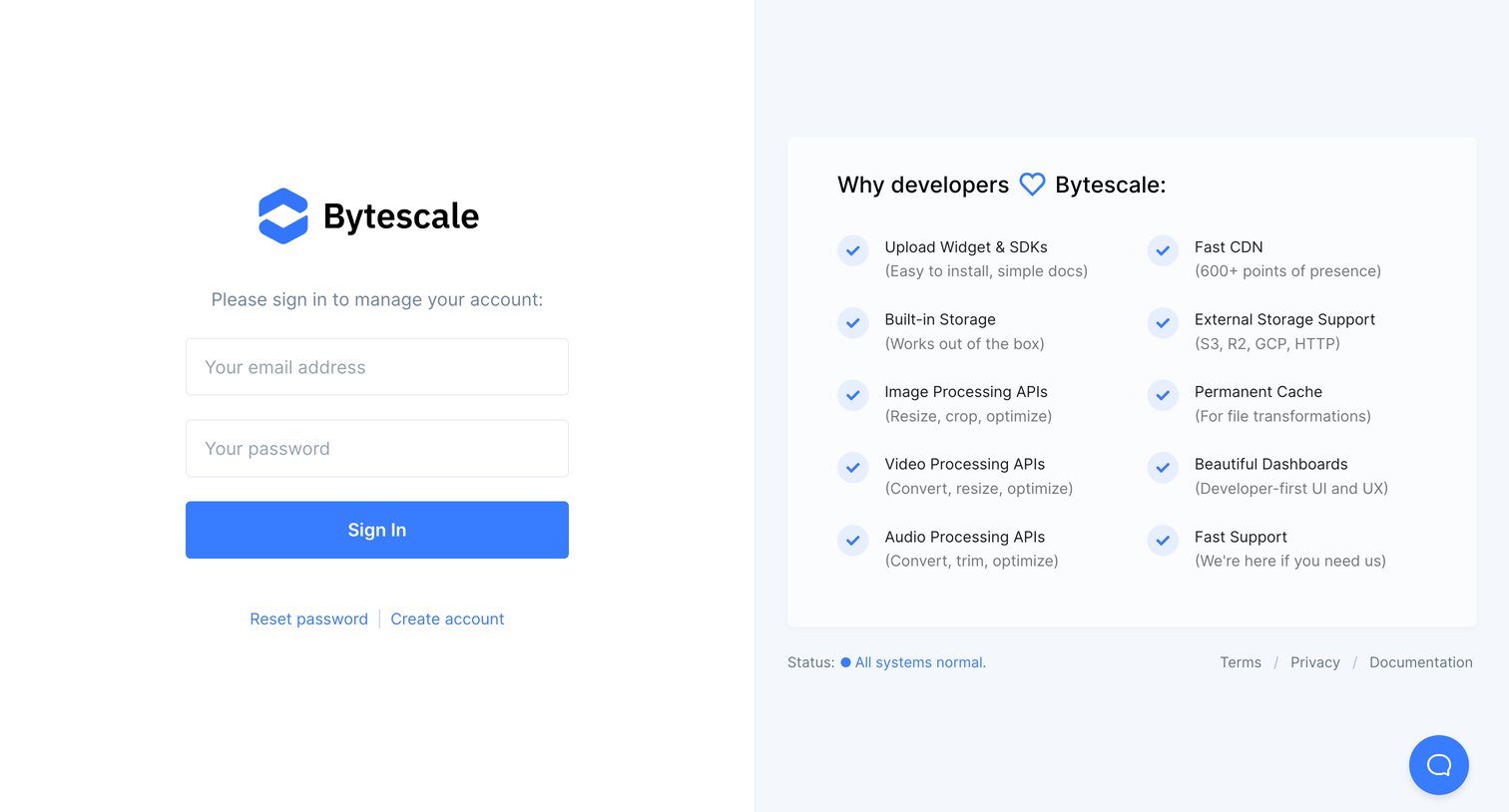Image resolution: width=1509 pixels, height=812 pixels.
Task: Click checkmark icon beside Beautiful Dashboards
Action: point(1163,468)
